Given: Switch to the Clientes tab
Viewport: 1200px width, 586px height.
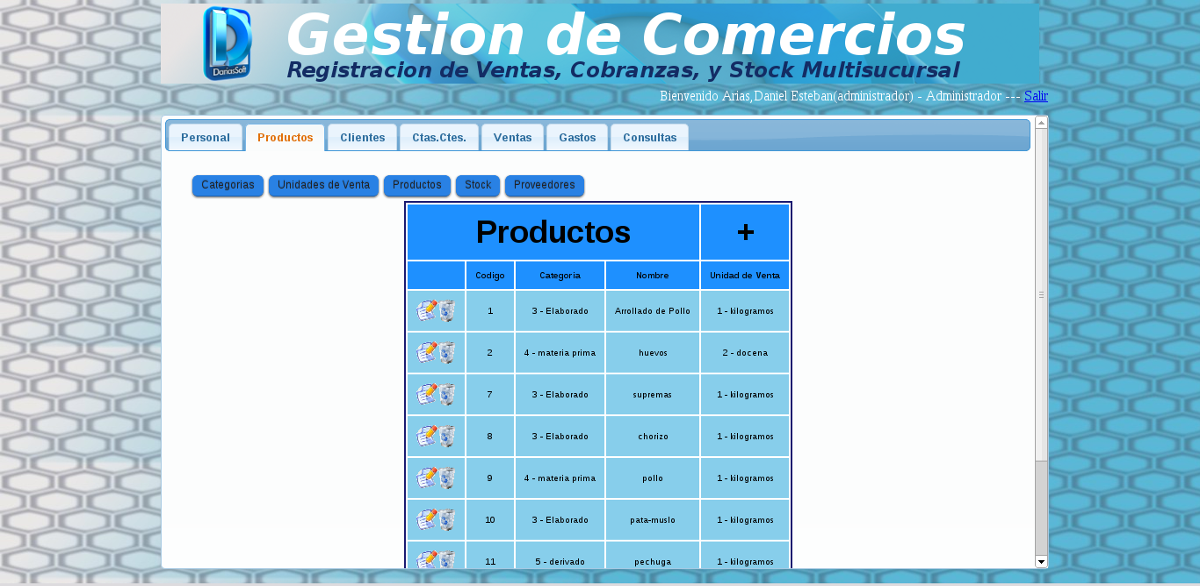Looking at the screenshot, I should click(x=362, y=137).
